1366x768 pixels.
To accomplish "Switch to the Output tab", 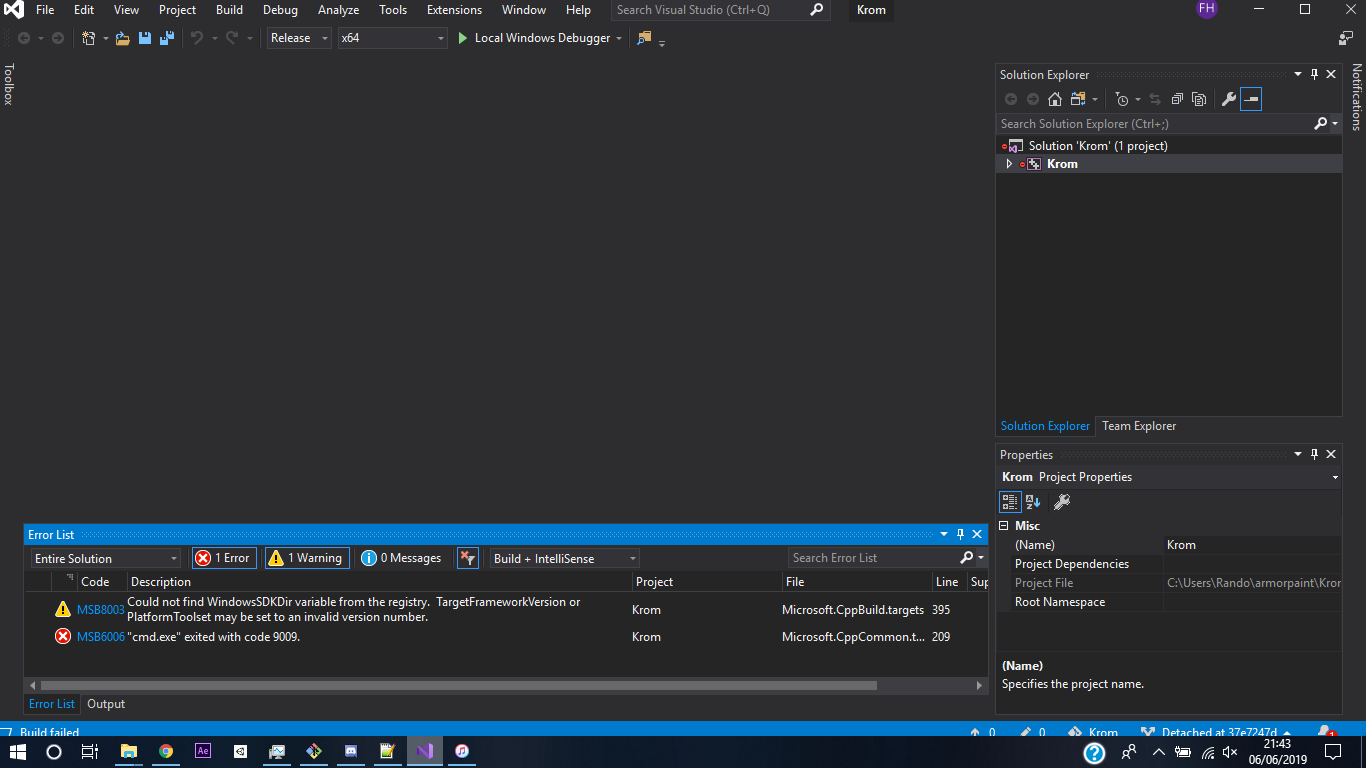I will [105, 703].
